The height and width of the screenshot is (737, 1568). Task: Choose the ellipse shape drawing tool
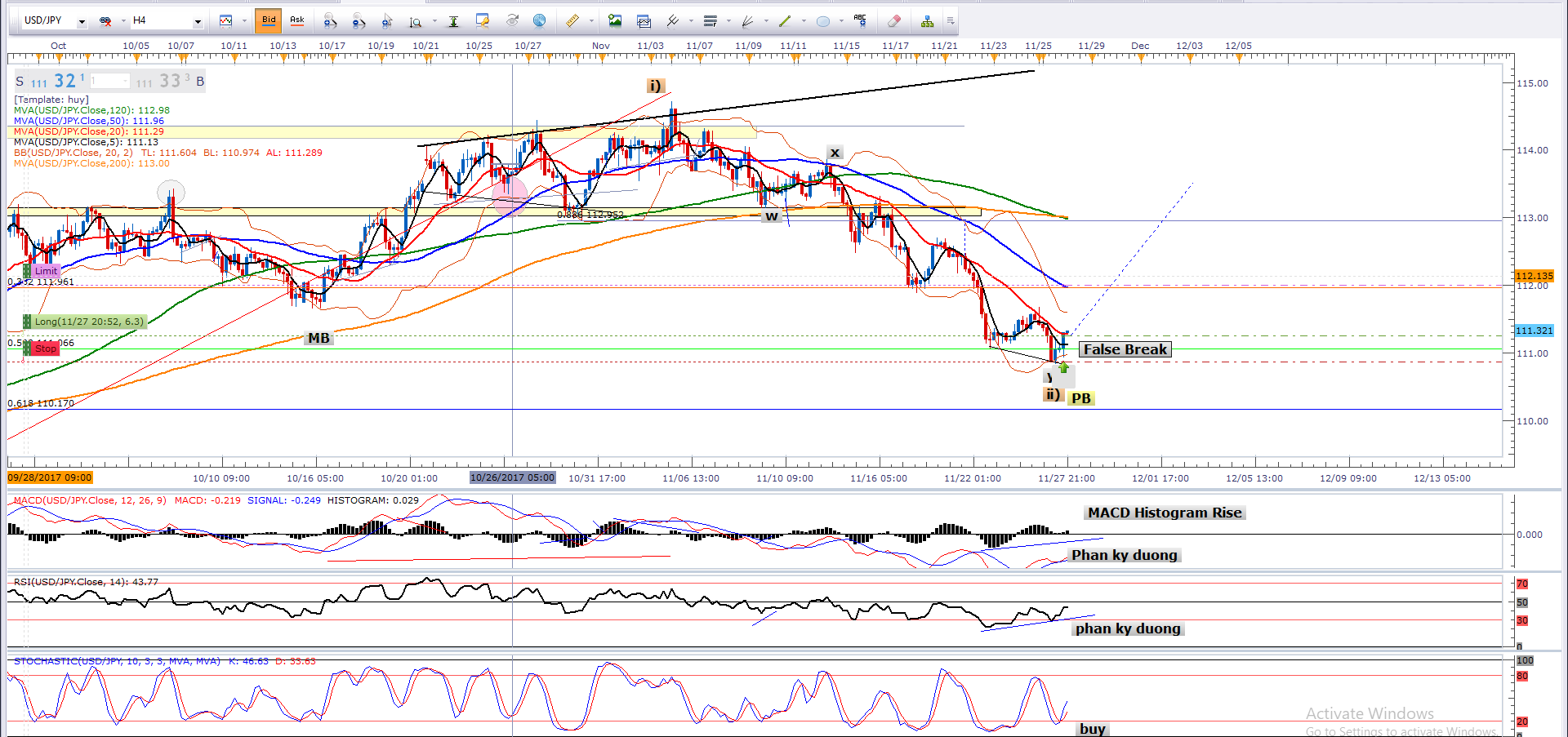tap(823, 21)
